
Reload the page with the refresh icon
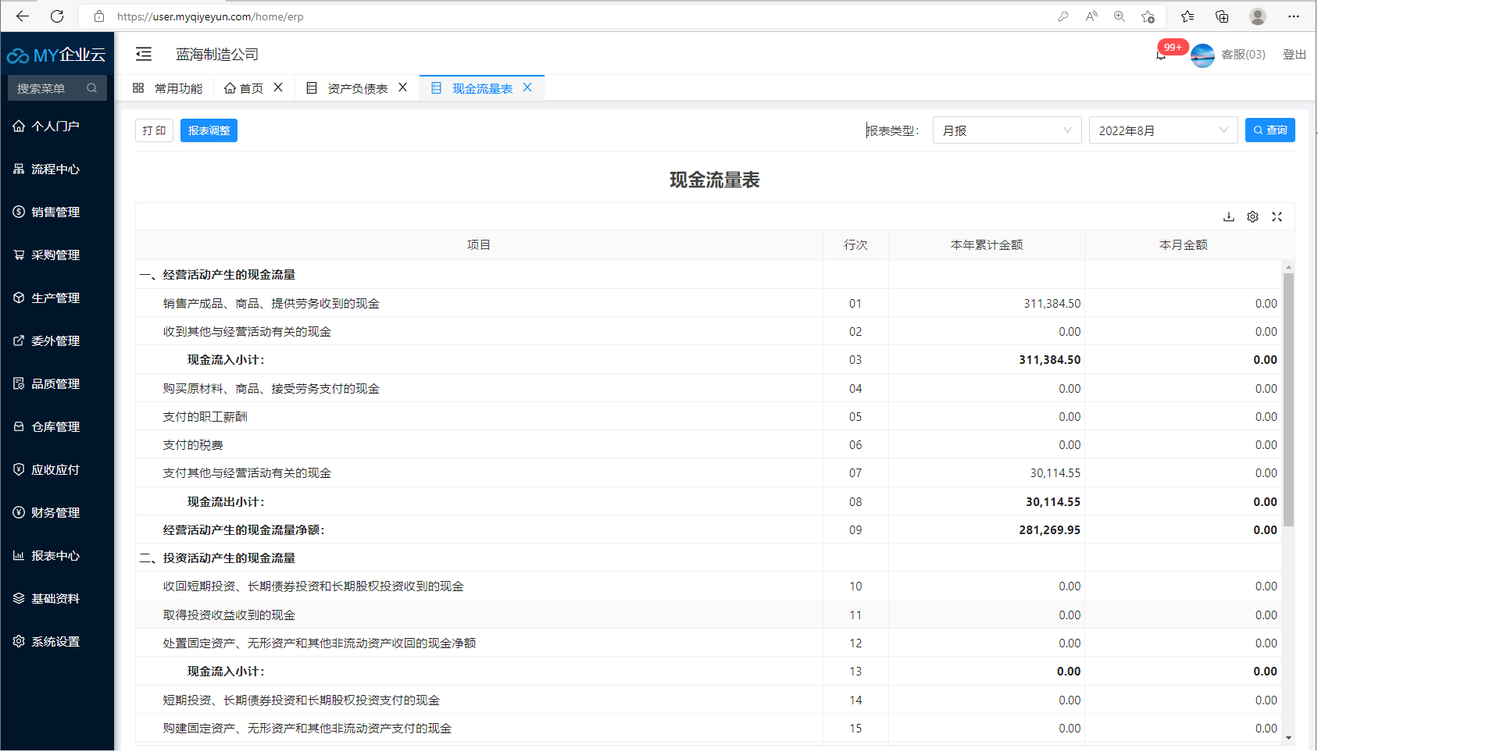click(x=57, y=16)
